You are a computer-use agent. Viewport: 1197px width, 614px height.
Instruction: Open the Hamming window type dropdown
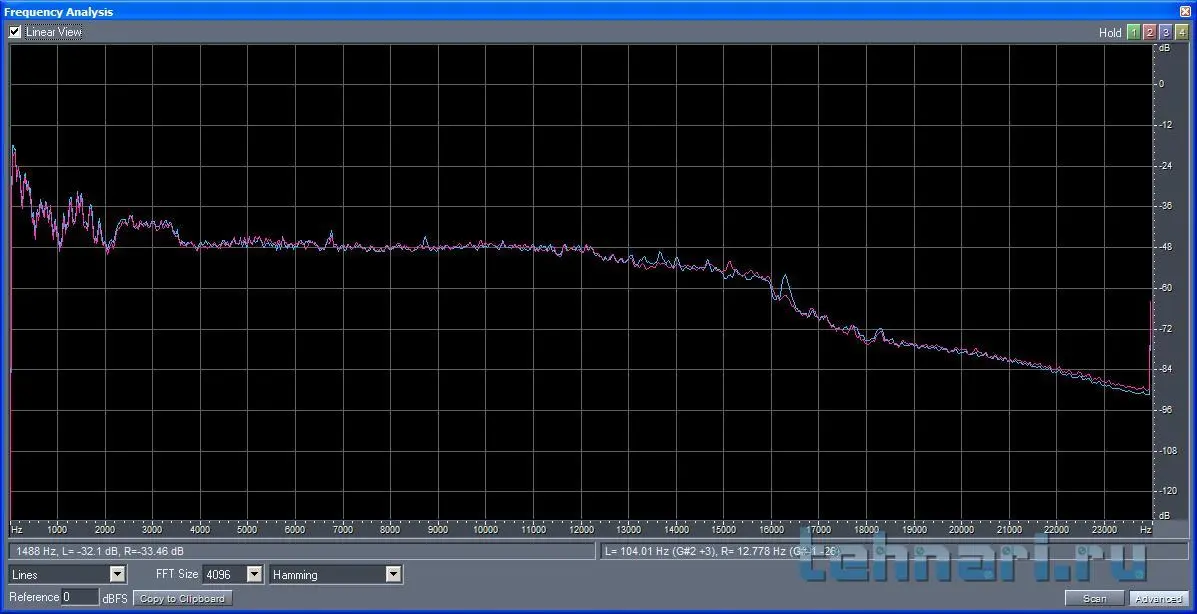393,574
